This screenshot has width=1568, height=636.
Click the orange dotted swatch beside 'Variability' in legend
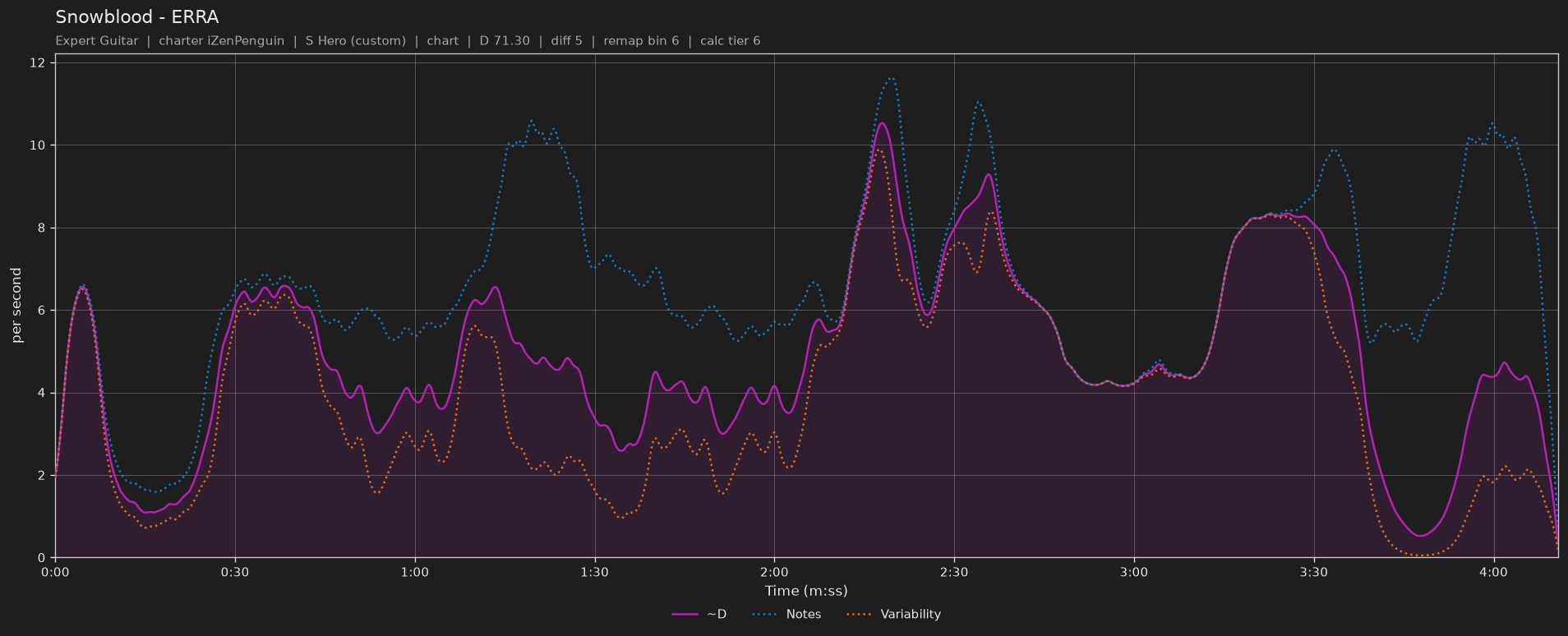[x=858, y=615]
